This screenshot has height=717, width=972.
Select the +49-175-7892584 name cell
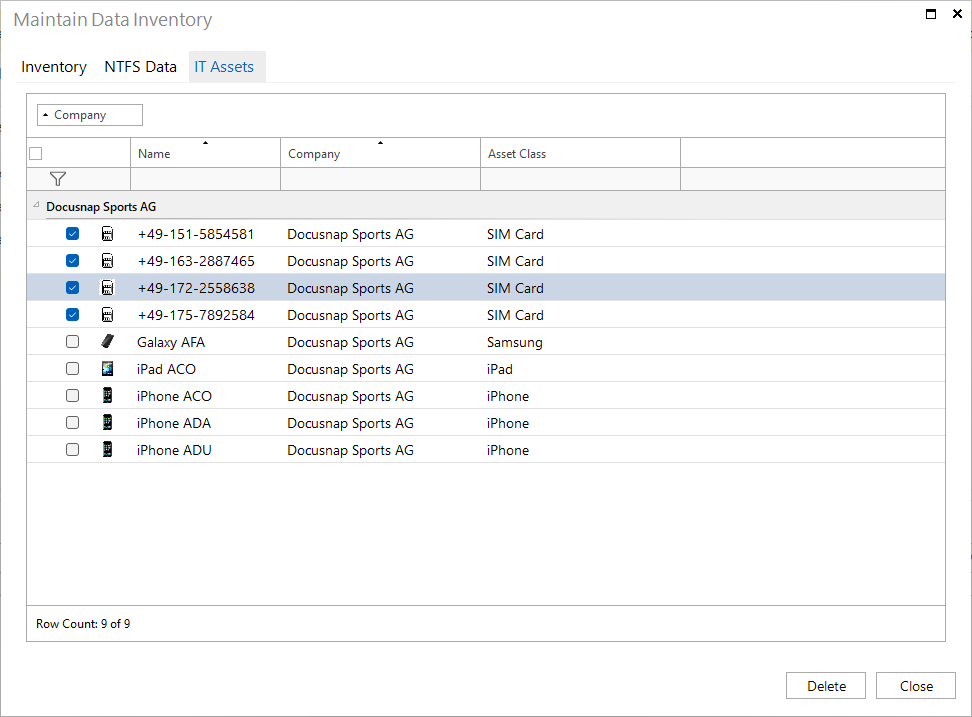196,315
